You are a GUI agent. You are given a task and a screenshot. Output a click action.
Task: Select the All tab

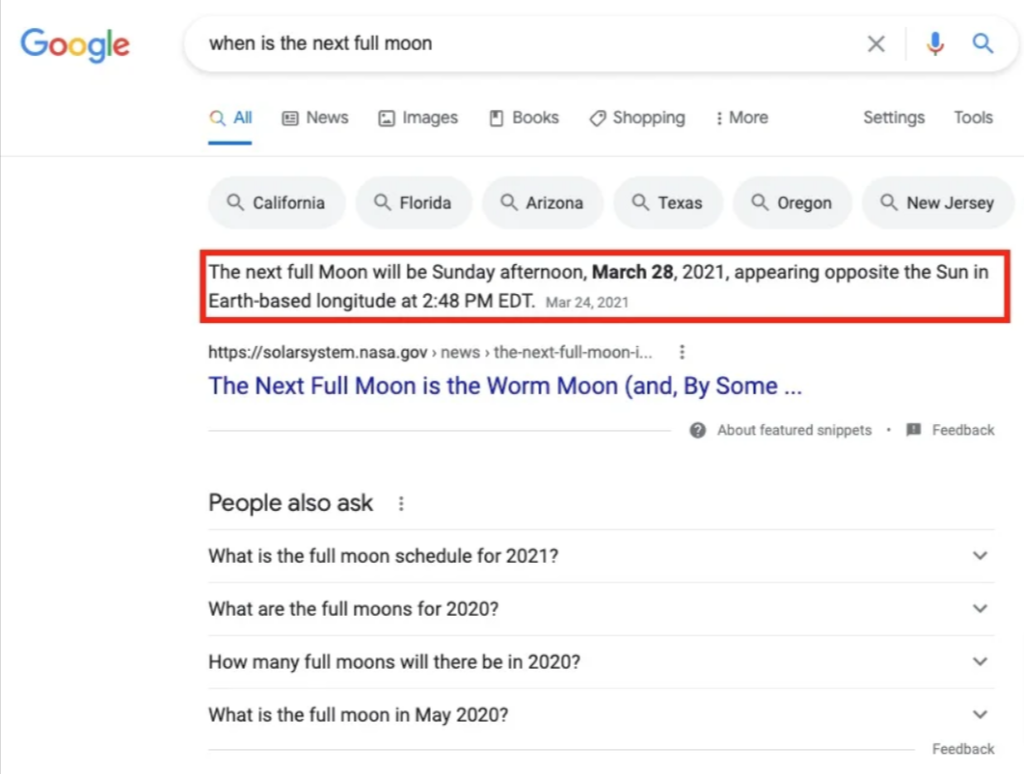coord(231,118)
